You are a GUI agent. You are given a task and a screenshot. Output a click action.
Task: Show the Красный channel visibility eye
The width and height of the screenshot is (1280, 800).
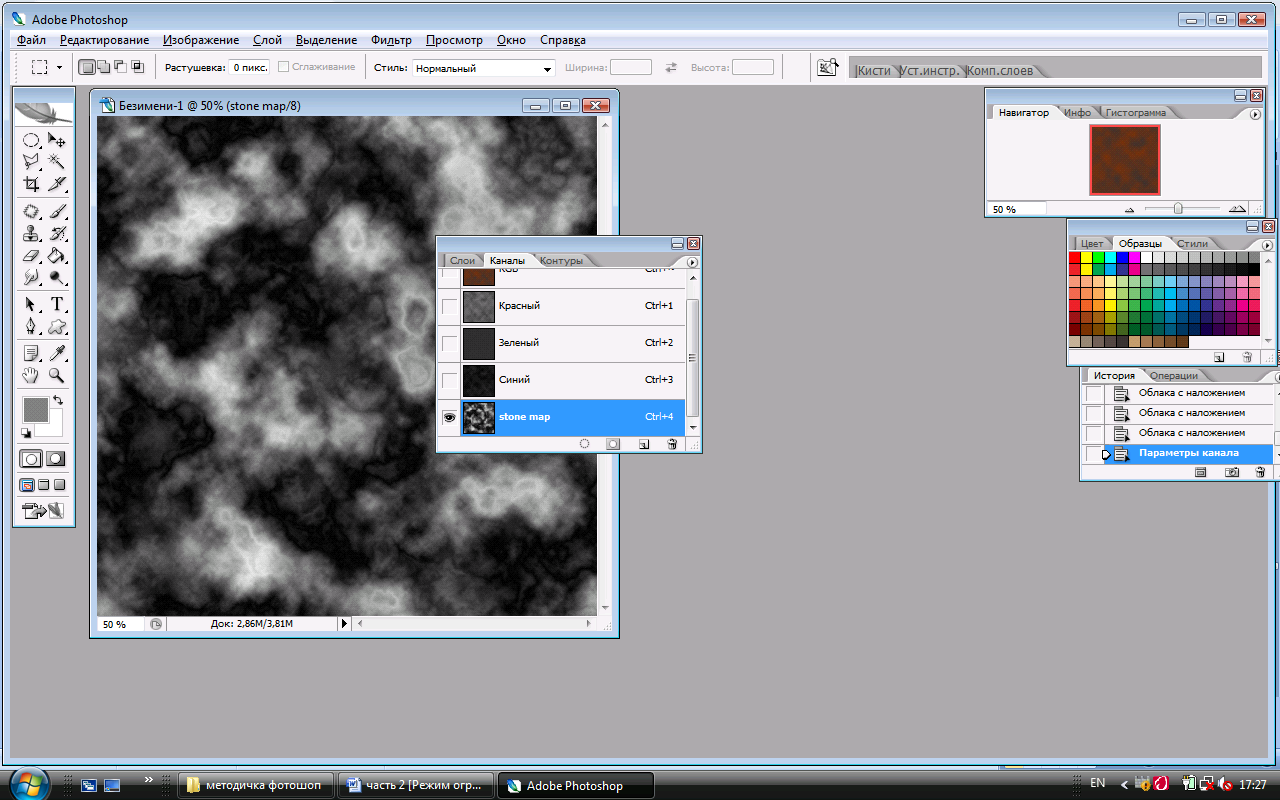[x=449, y=306]
